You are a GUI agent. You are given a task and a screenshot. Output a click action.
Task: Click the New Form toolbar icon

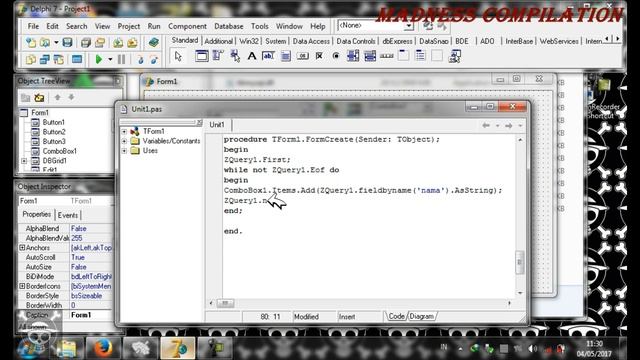pyautogui.click(x=77, y=60)
